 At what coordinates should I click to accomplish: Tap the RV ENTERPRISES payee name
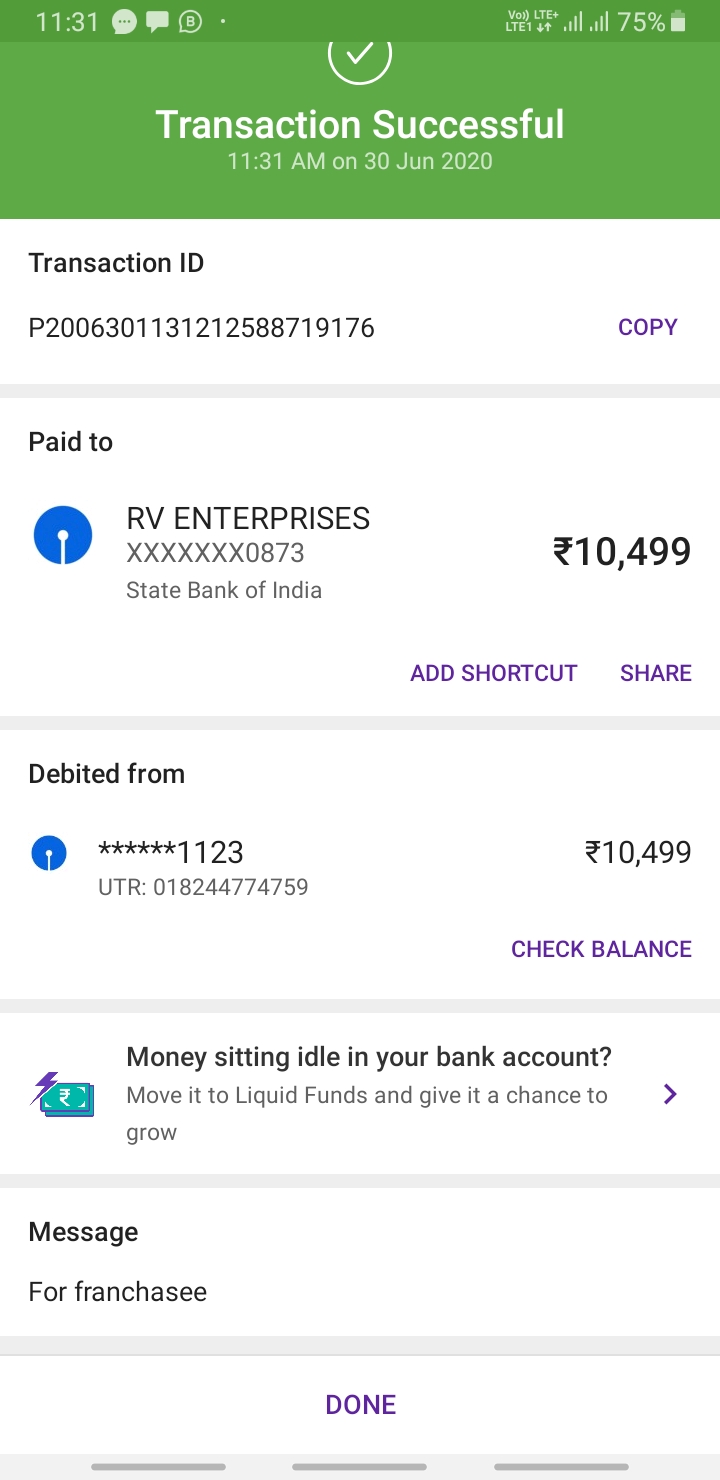(248, 518)
